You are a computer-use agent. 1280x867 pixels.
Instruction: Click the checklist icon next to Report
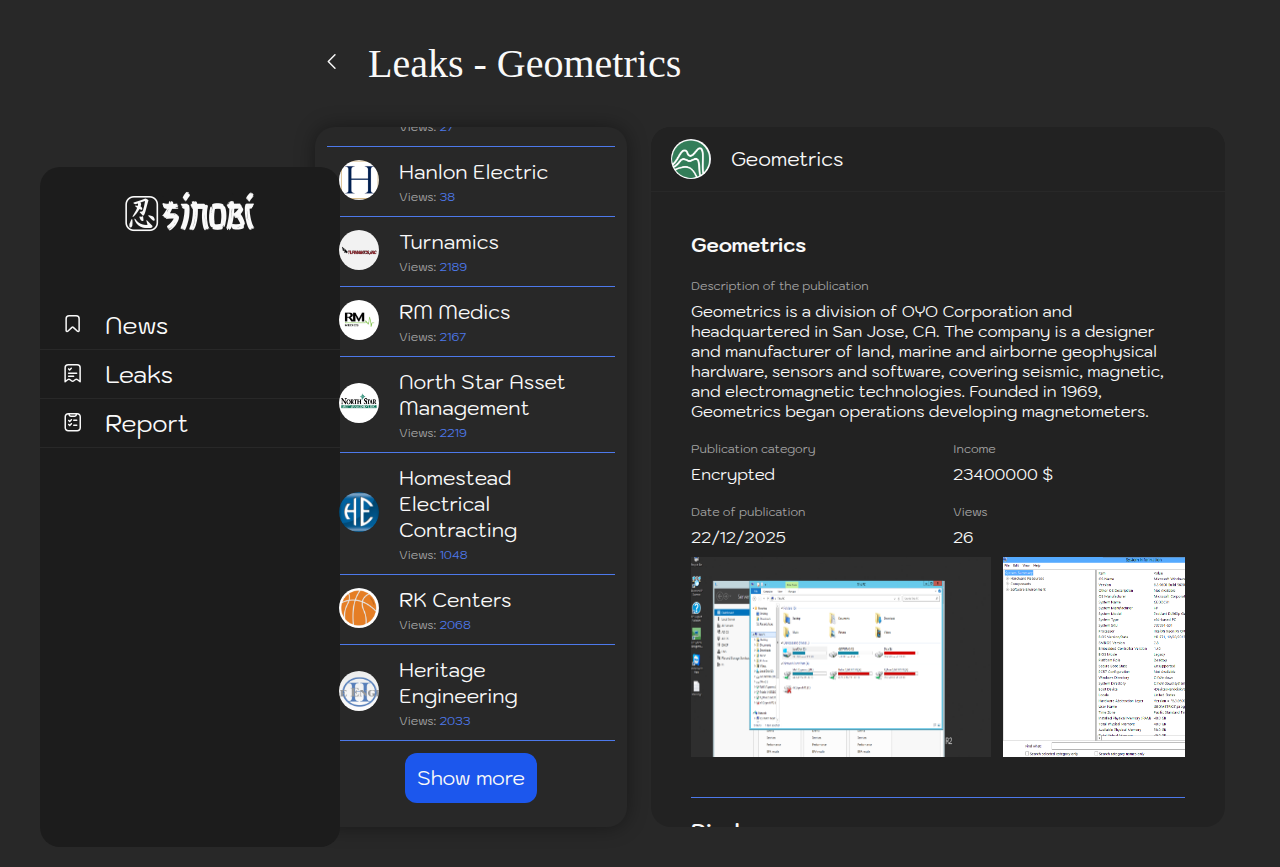tap(72, 423)
